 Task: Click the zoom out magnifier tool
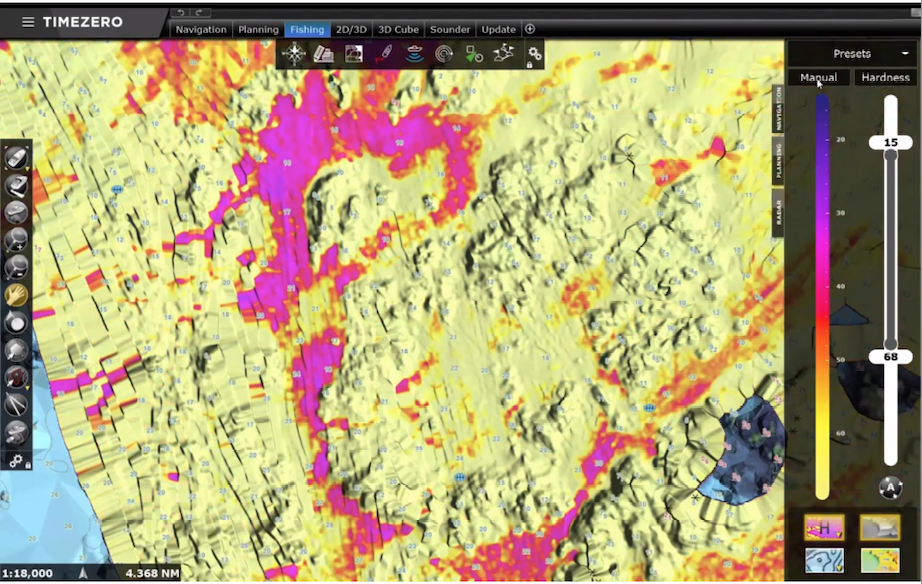tap(17, 267)
